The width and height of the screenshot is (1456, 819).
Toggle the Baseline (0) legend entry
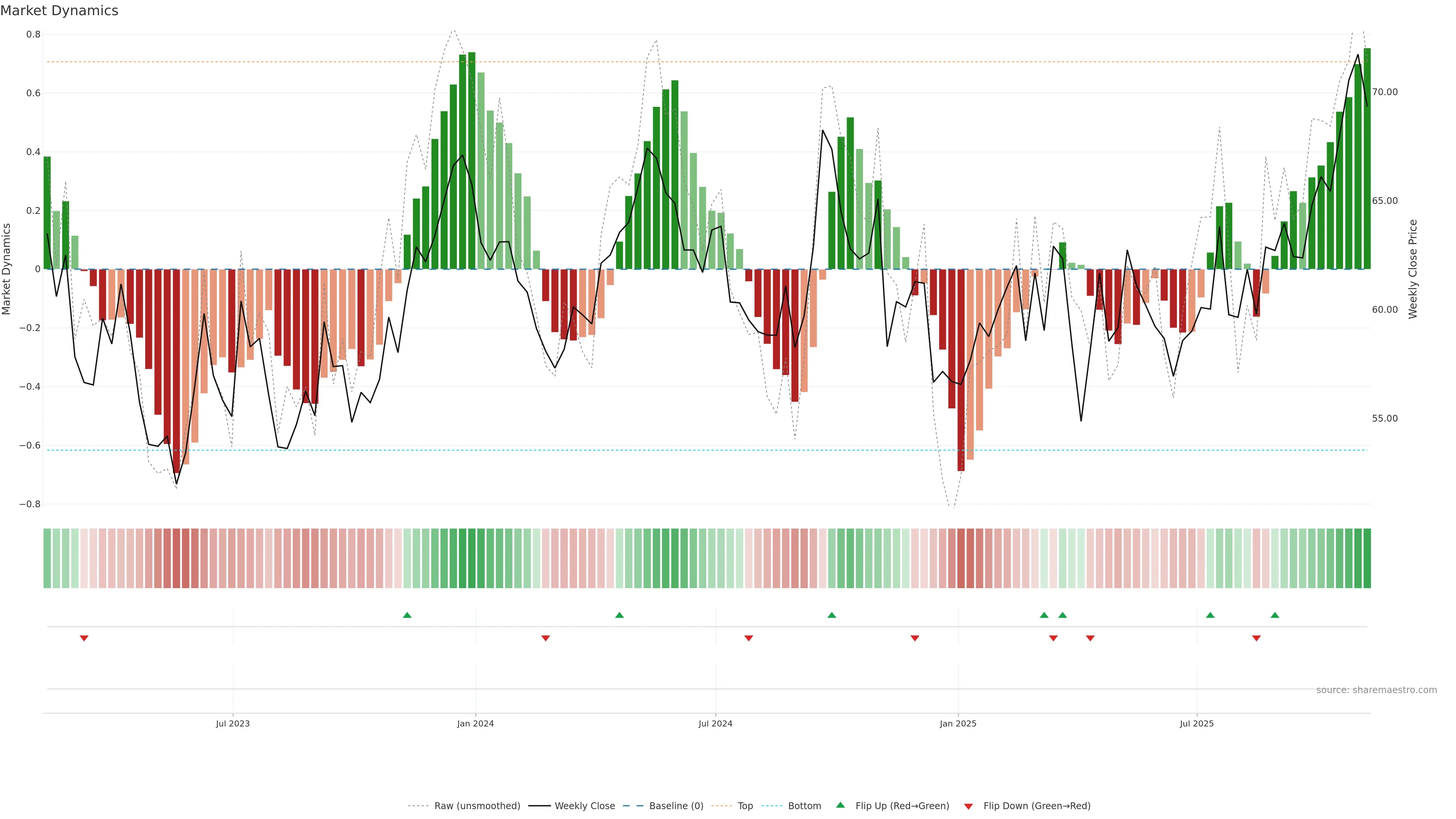[x=676, y=806]
